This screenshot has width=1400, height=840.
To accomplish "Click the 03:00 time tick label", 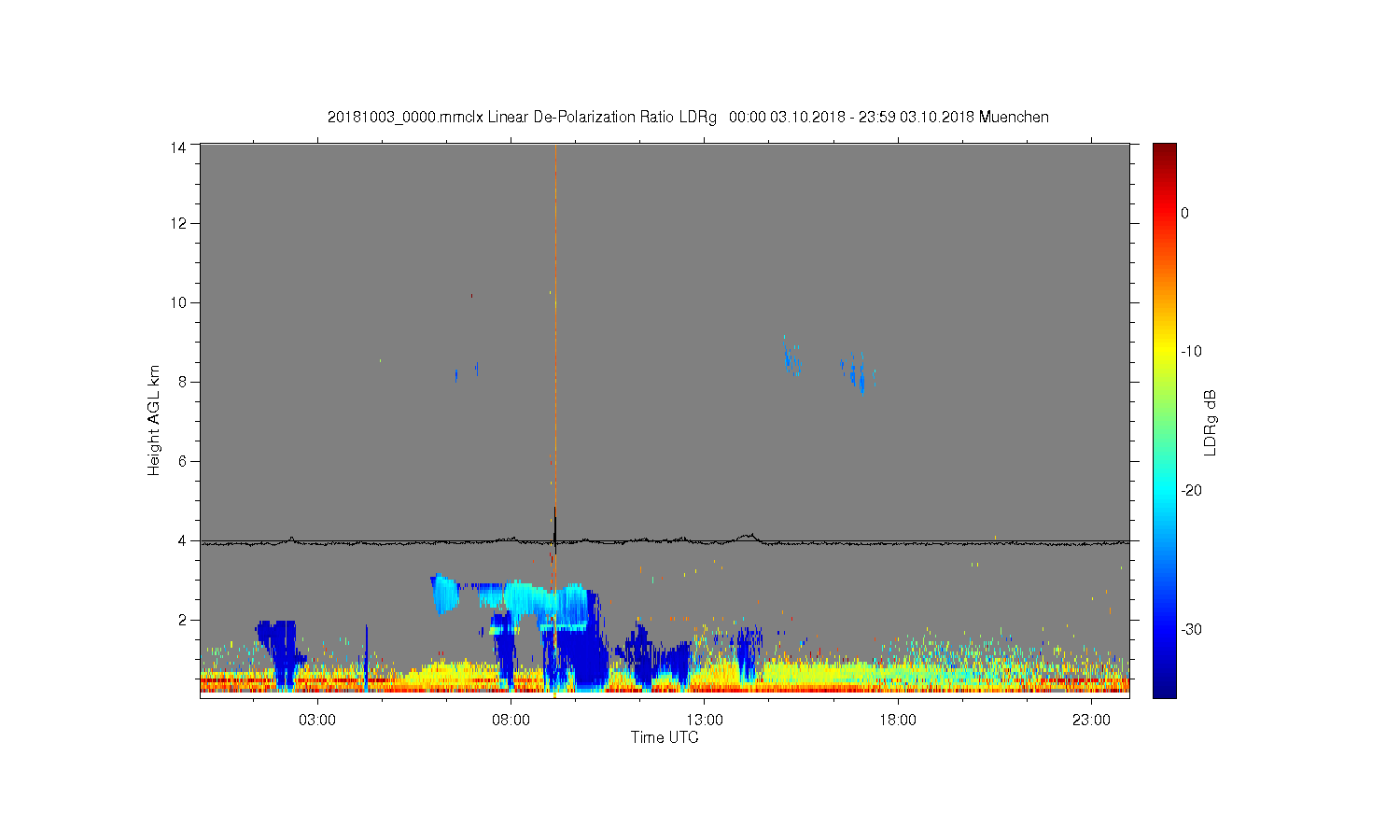I will click(317, 721).
